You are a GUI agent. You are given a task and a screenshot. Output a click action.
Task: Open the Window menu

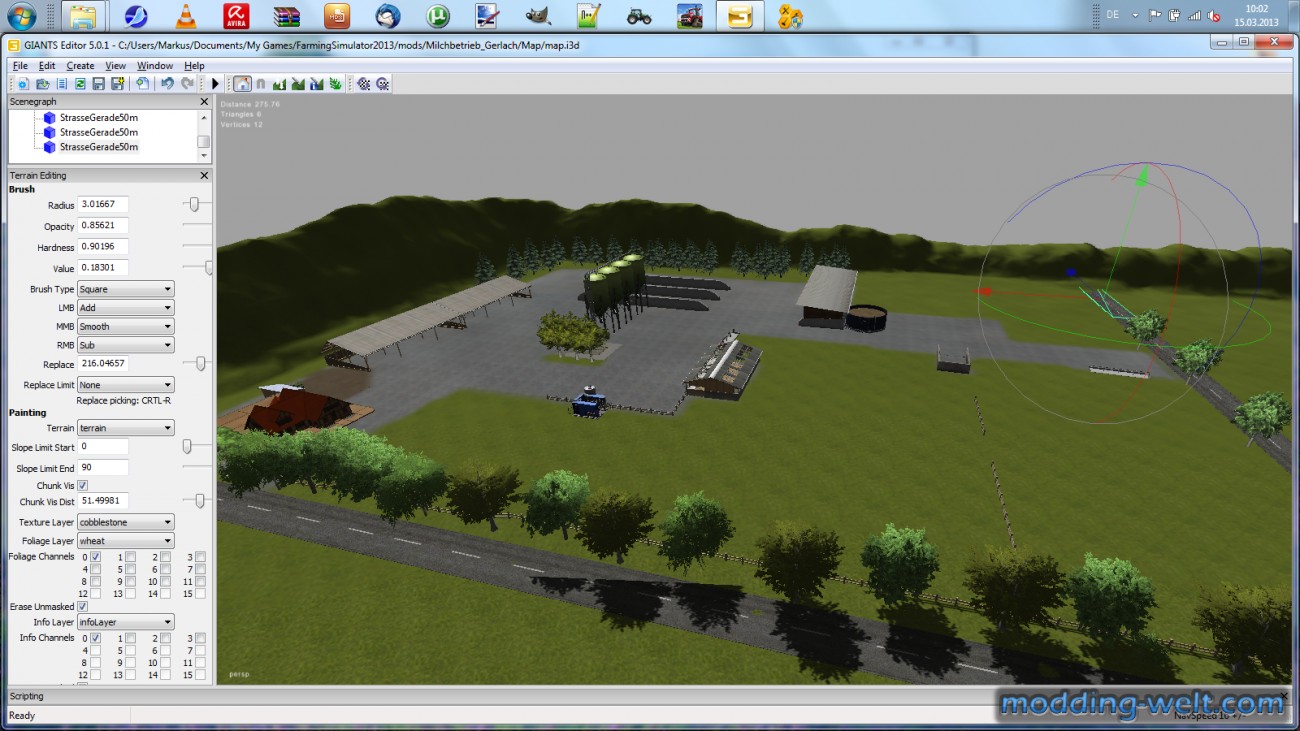click(x=155, y=66)
